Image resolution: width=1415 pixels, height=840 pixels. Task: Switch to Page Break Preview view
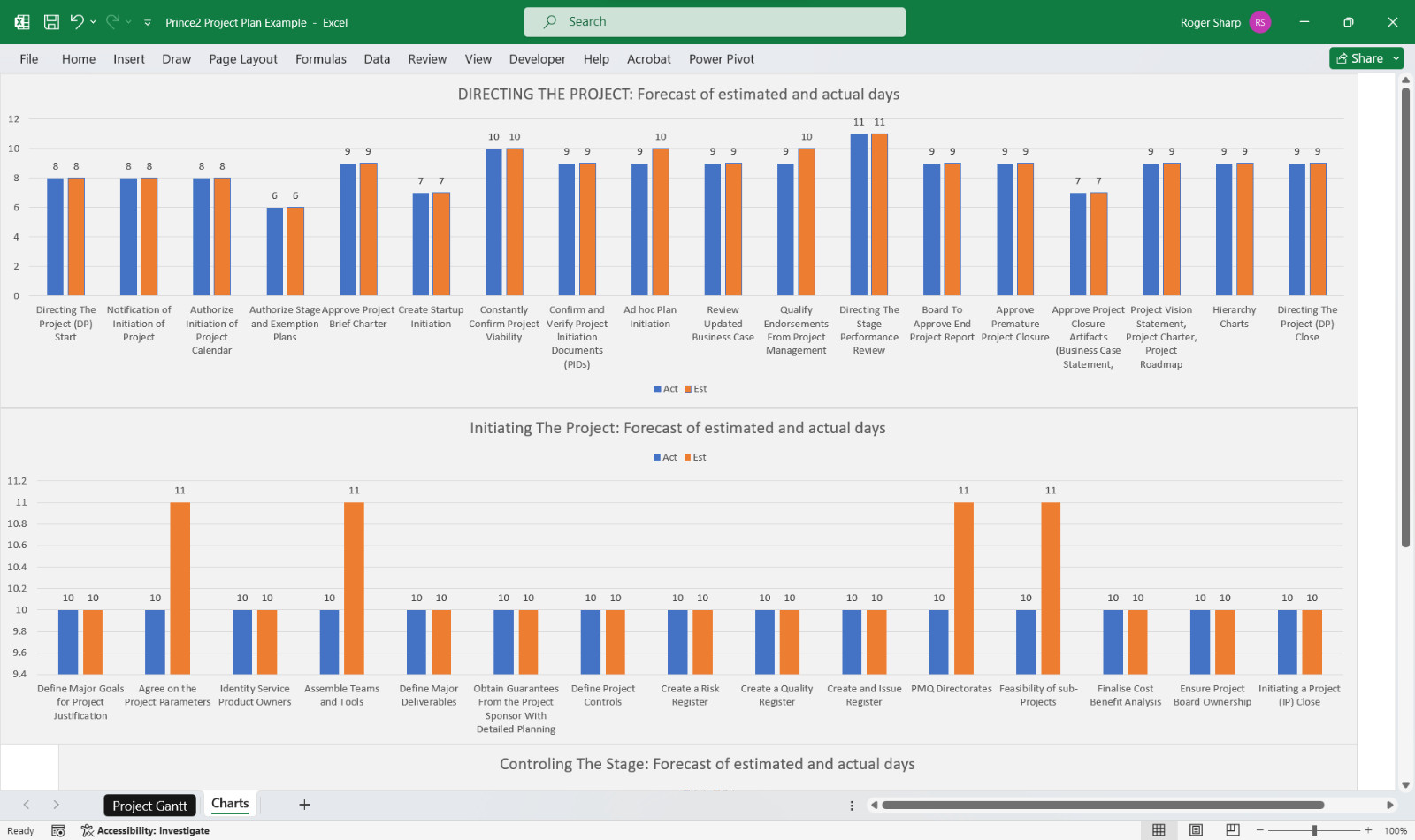tap(1232, 830)
